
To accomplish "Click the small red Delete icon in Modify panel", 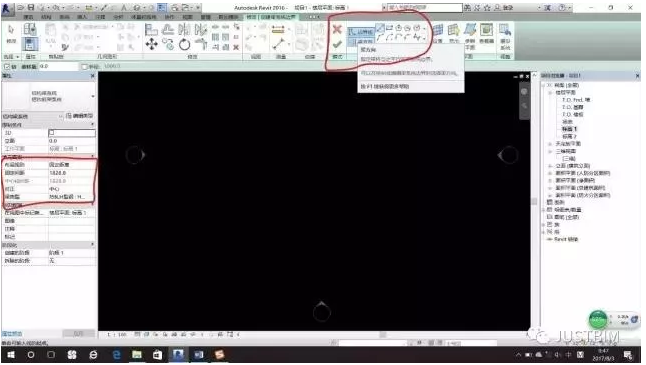I will [236, 47].
